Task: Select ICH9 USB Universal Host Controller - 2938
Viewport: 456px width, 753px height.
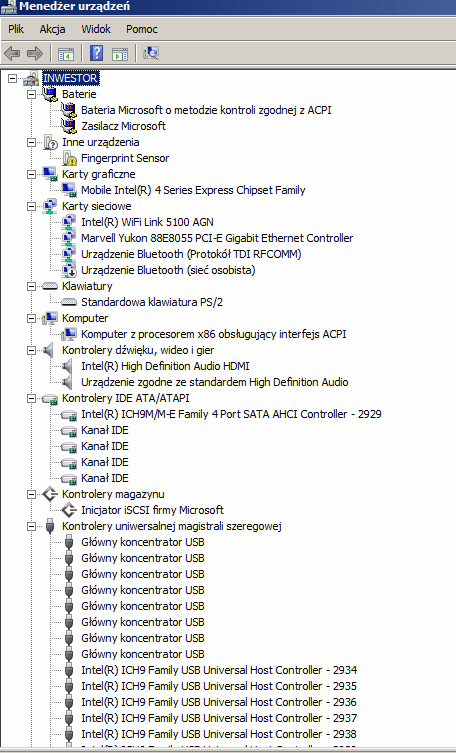Action: coord(219,734)
